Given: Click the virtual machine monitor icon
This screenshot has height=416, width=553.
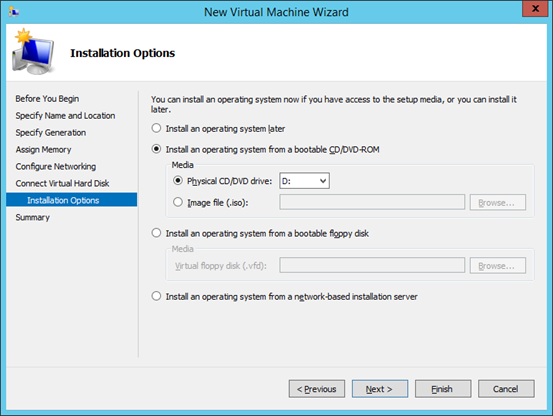Looking at the screenshot, I should (33, 51).
